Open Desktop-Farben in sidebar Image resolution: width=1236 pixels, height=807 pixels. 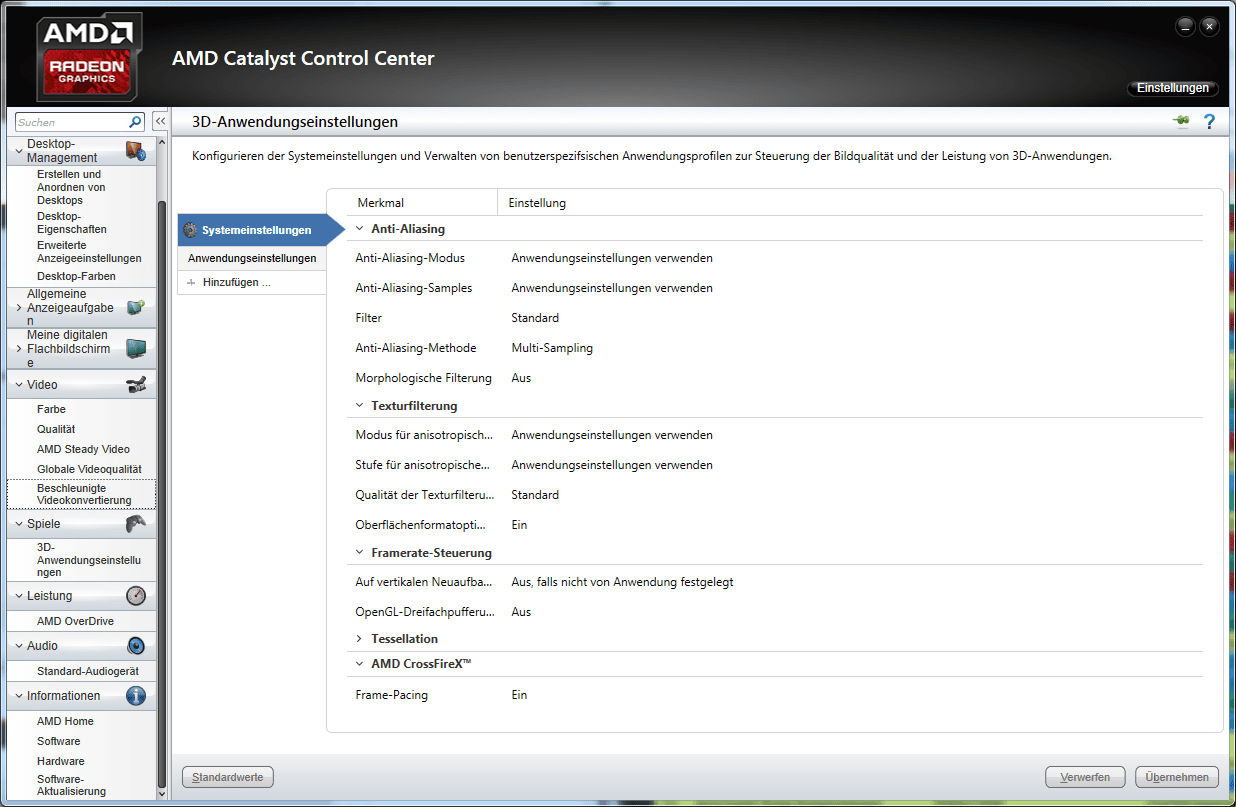point(76,276)
